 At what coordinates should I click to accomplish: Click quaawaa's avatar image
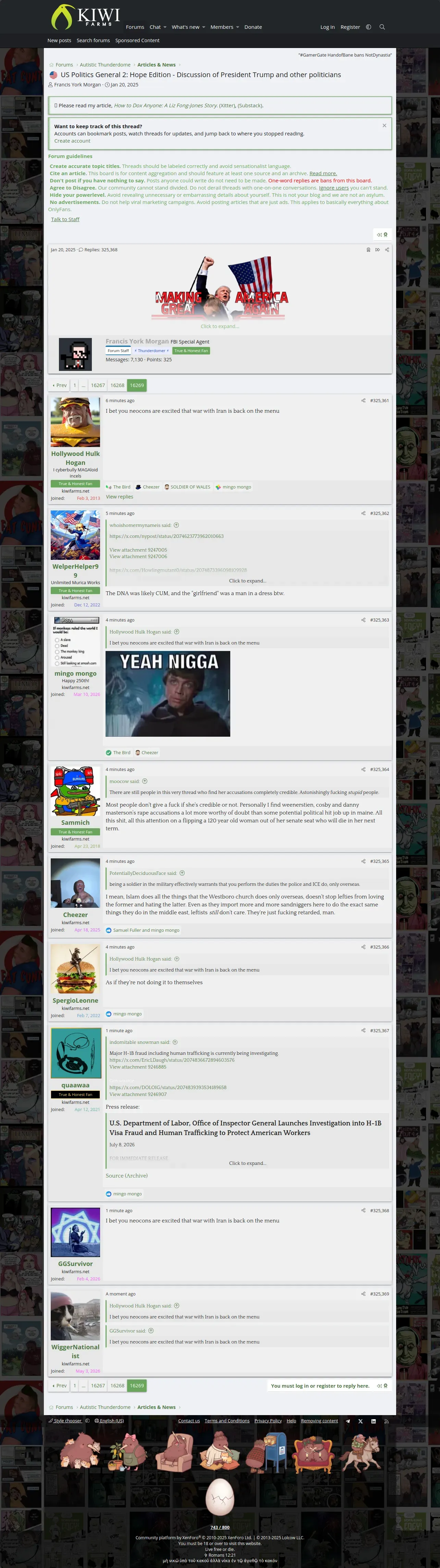[75, 1053]
